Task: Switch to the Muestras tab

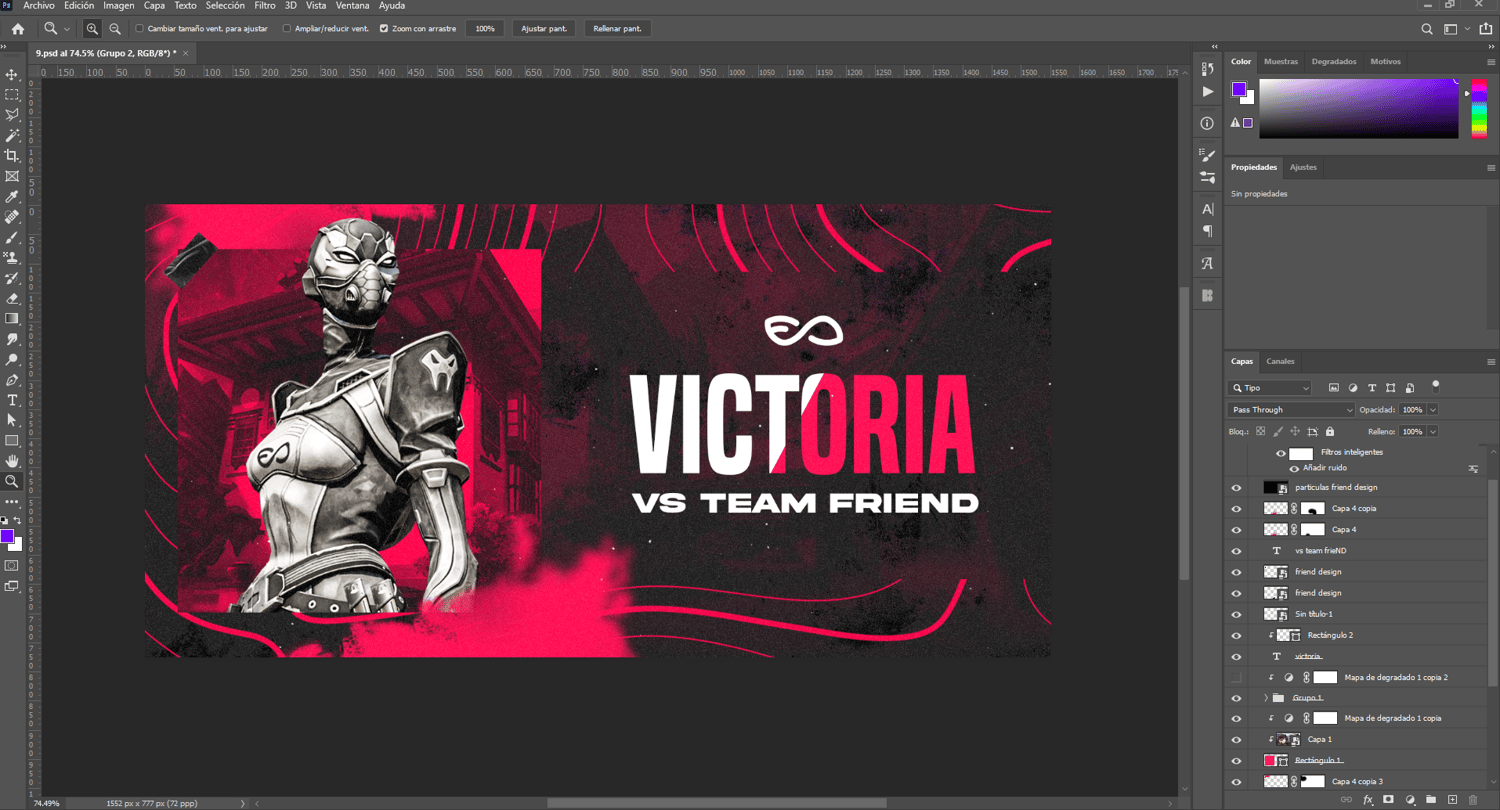Action: [x=1281, y=62]
